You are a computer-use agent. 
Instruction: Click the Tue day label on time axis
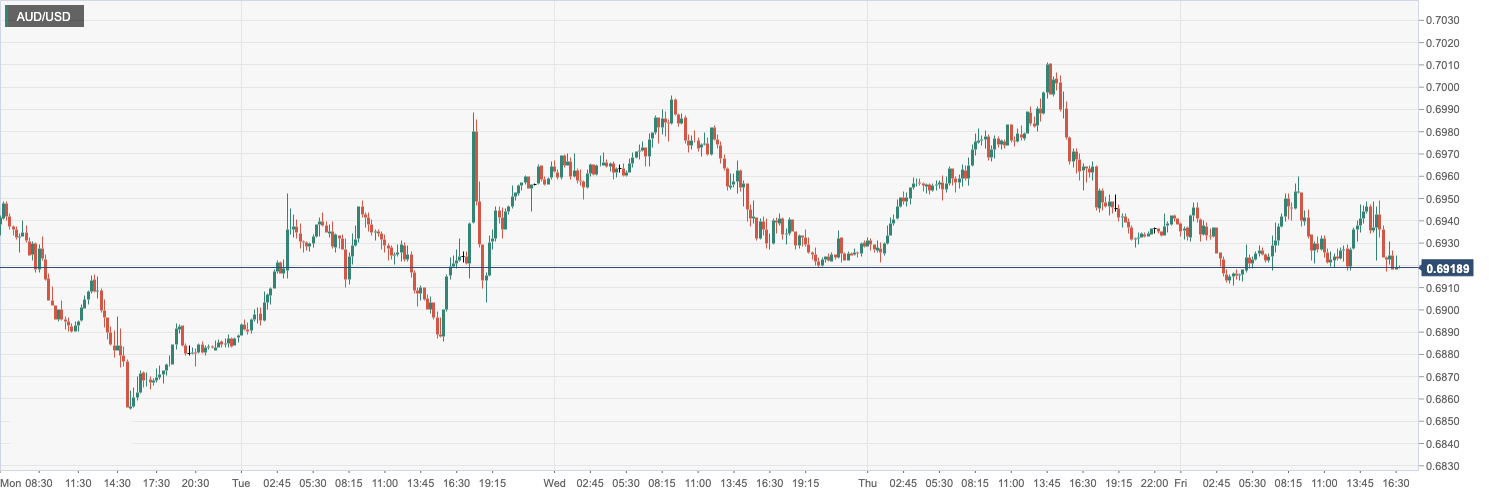[242, 483]
